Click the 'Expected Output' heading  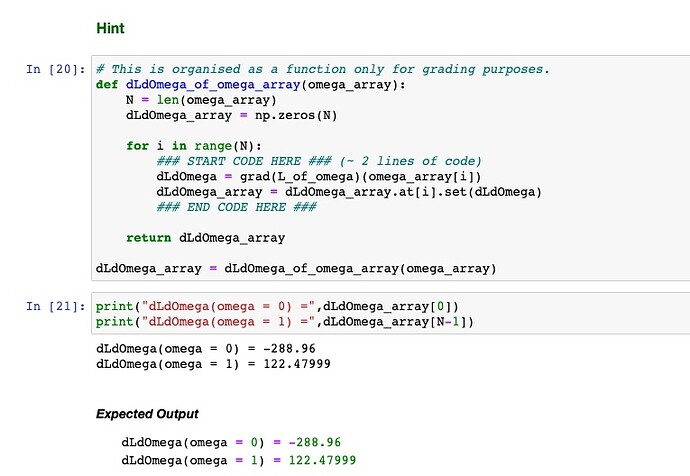pyautogui.click(x=147, y=414)
